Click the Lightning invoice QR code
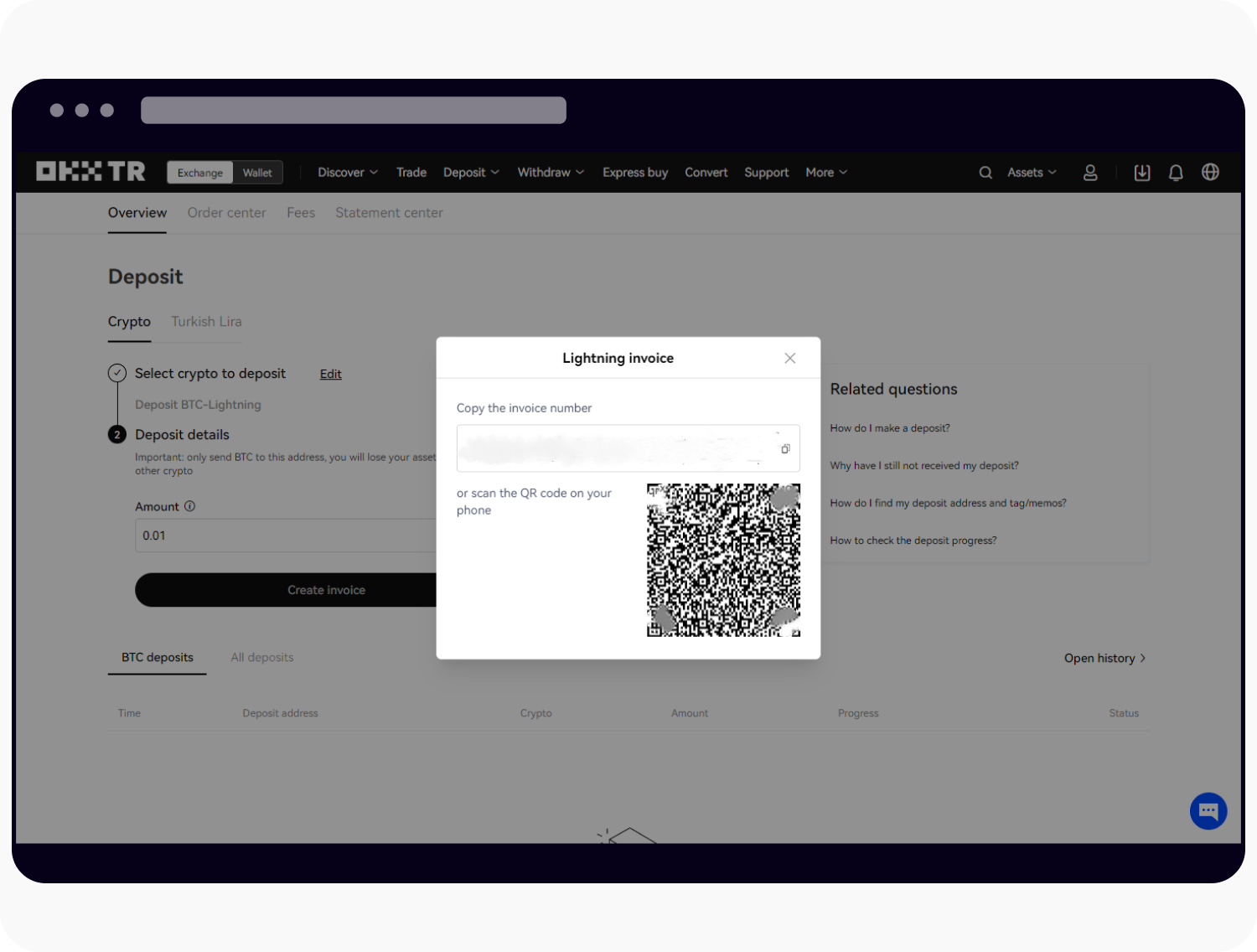Viewport: 1257px width, 952px height. [723, 560]
